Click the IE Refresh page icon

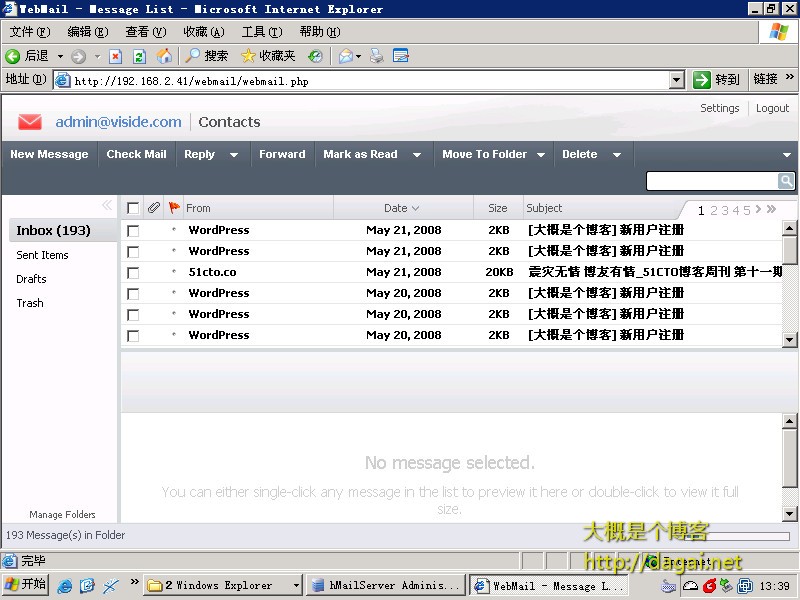pyautogui.click(x=139, y=56)
